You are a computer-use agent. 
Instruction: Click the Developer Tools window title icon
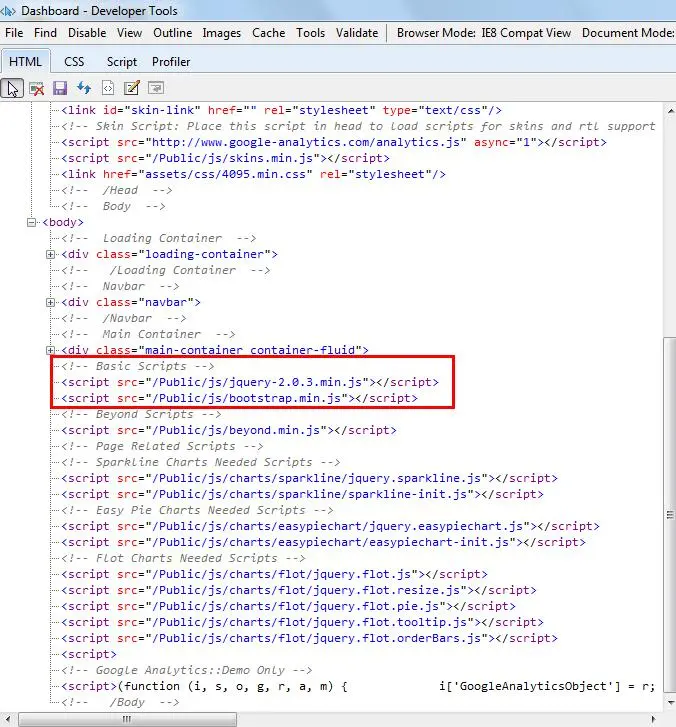8,10
